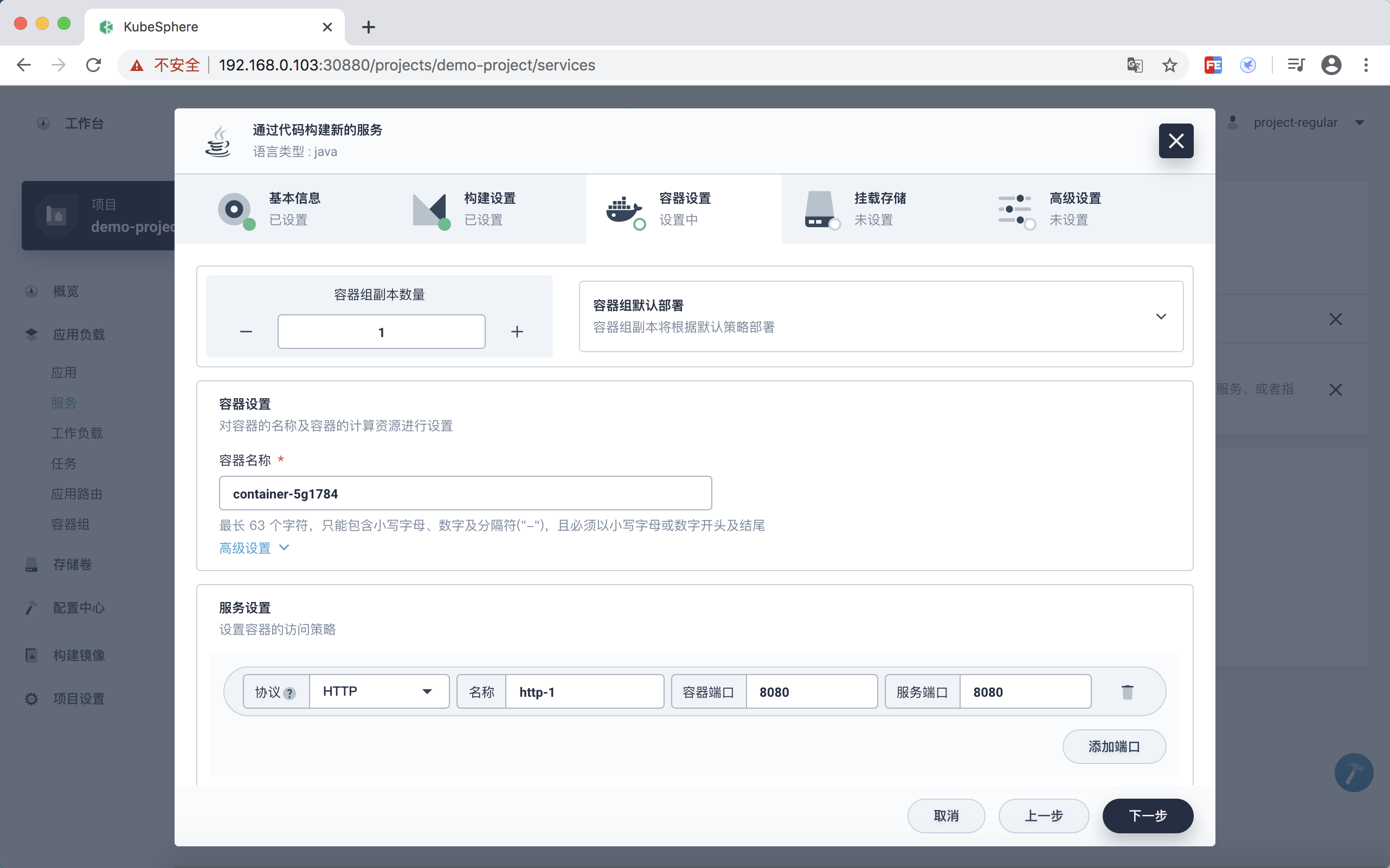
Task: Click the protocol help question mark icon
Action: click(289, 693)
